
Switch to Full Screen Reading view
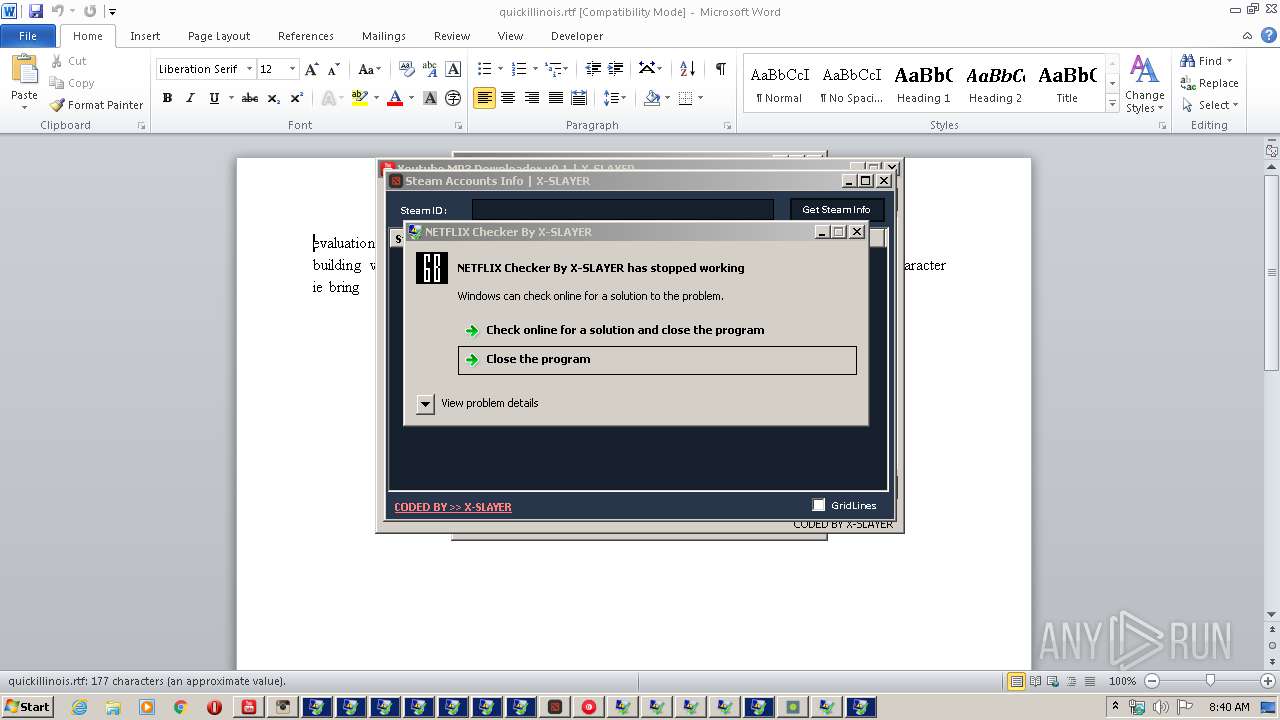click(x=1035, y=681)
